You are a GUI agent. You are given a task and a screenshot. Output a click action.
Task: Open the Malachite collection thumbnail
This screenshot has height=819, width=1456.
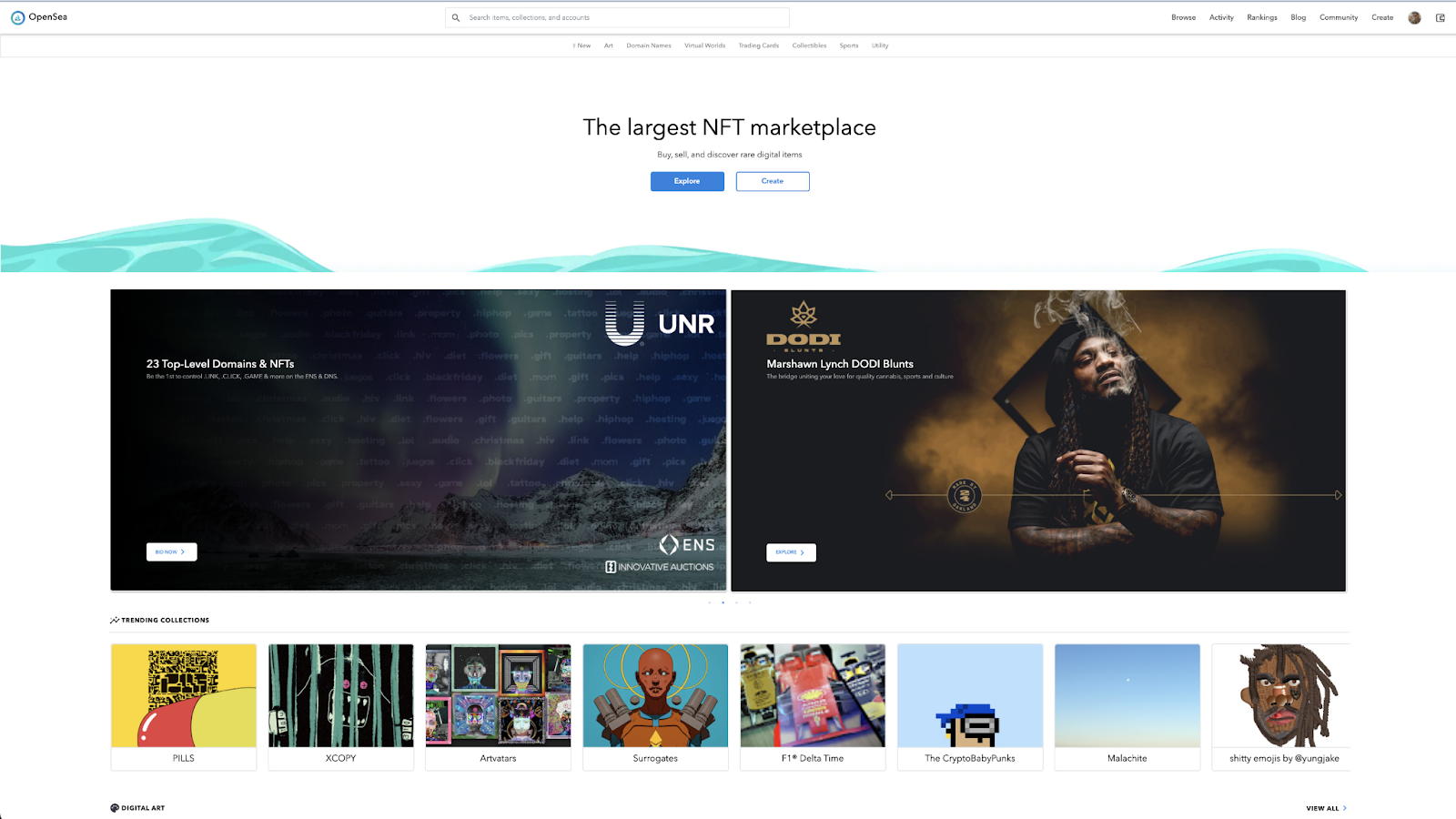click(x=1127, y=696)
